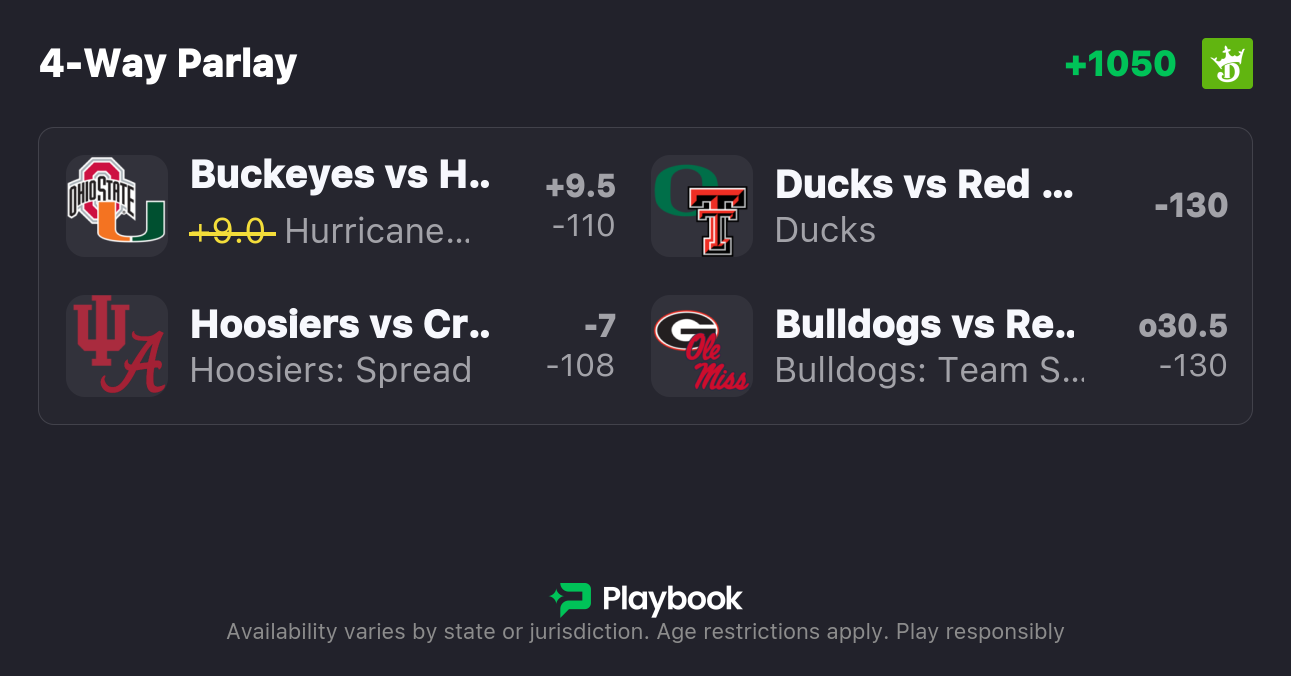The image size is (1291, 676).
Task: Click the +1050 parlay odds
Action: tap(1120, 64)
